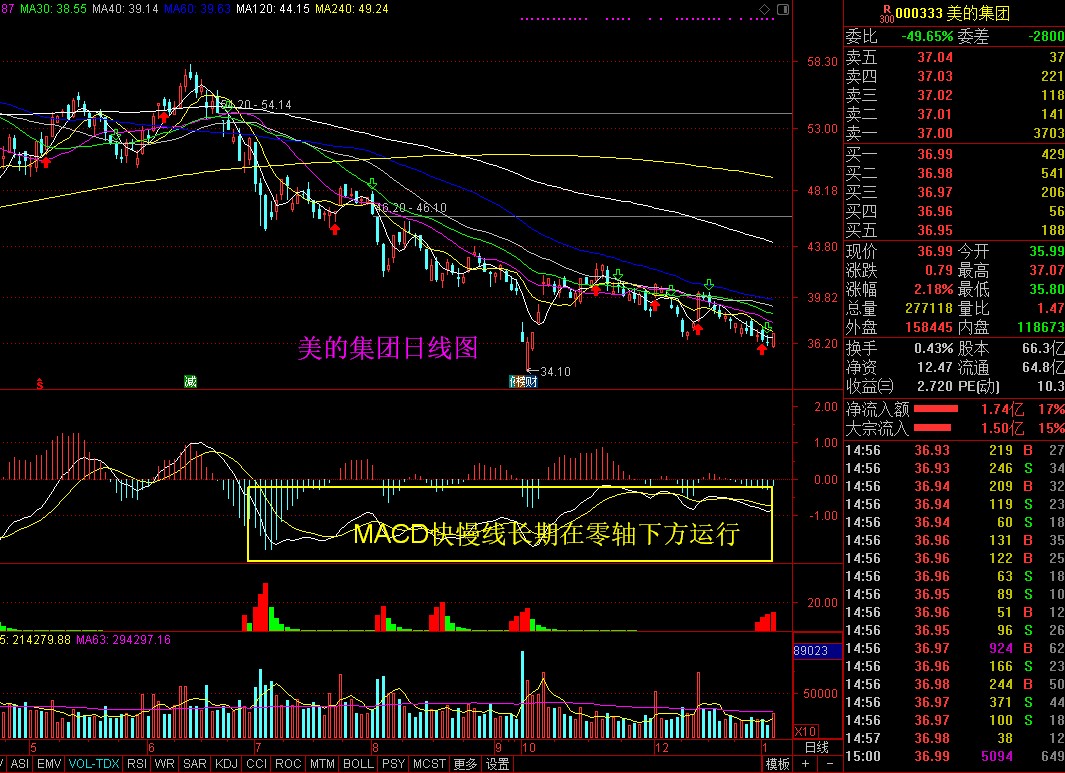The image size is (1065, 773).
Task: Click the MA120: 44.15 label
Action: point(273,9)
